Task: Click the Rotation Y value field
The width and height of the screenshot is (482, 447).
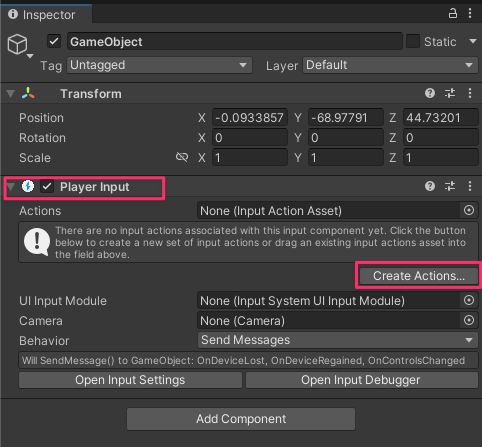Action: [x=346, y=137]
